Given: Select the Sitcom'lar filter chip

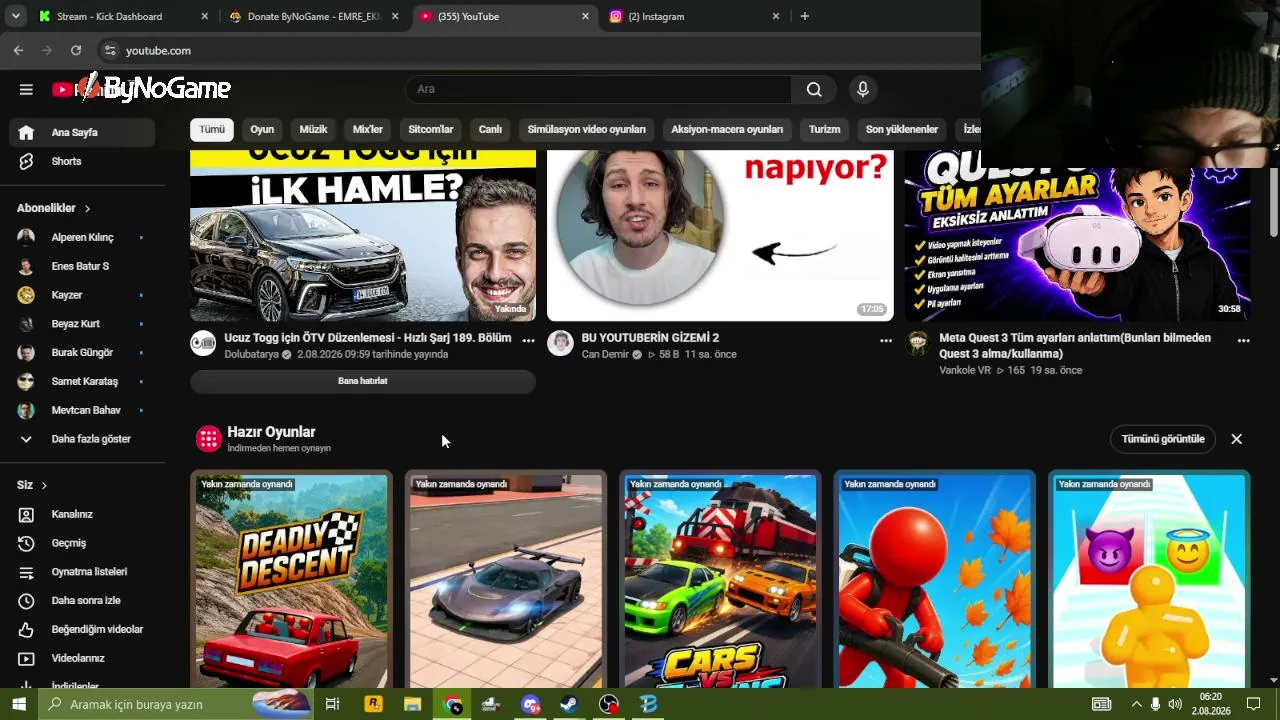Looking at the screenshot, I should point(431,129).
